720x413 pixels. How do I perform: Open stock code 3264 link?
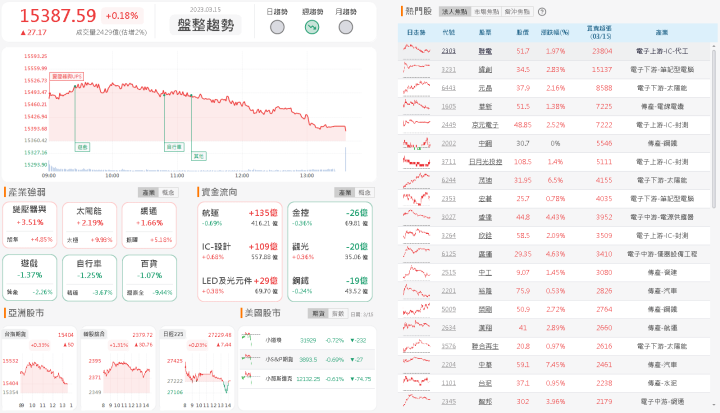click(449, 236)
